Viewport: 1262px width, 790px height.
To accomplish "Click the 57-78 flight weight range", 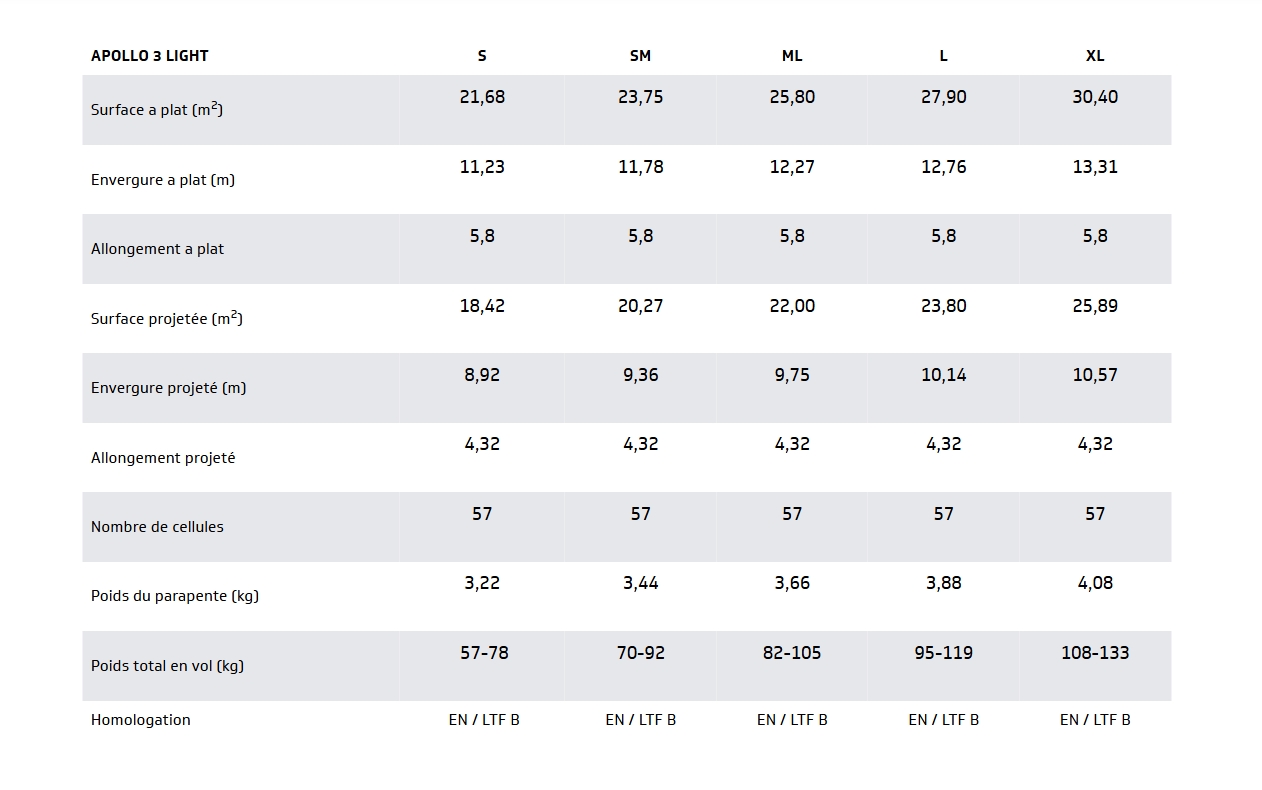I will pos(484,653).
